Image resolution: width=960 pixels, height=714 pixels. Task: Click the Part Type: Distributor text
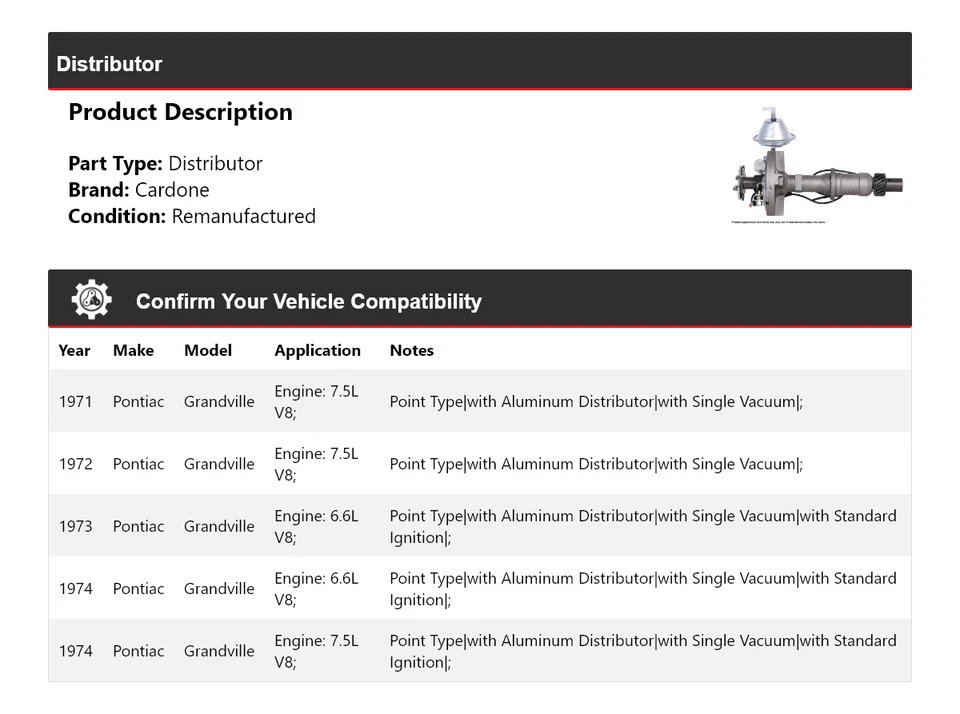(x=165, y=163)
